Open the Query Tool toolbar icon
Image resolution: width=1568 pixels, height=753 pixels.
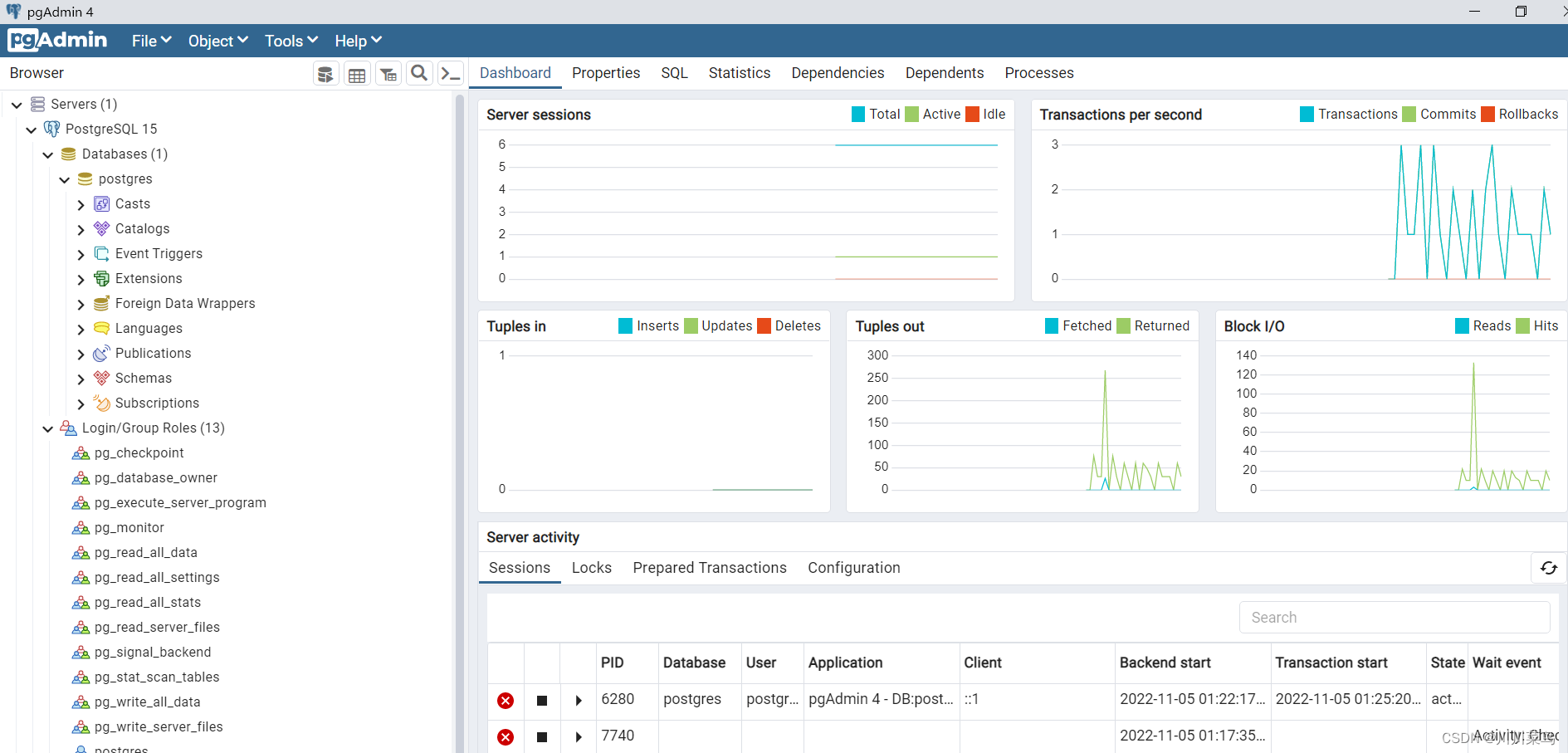point(325,74)
